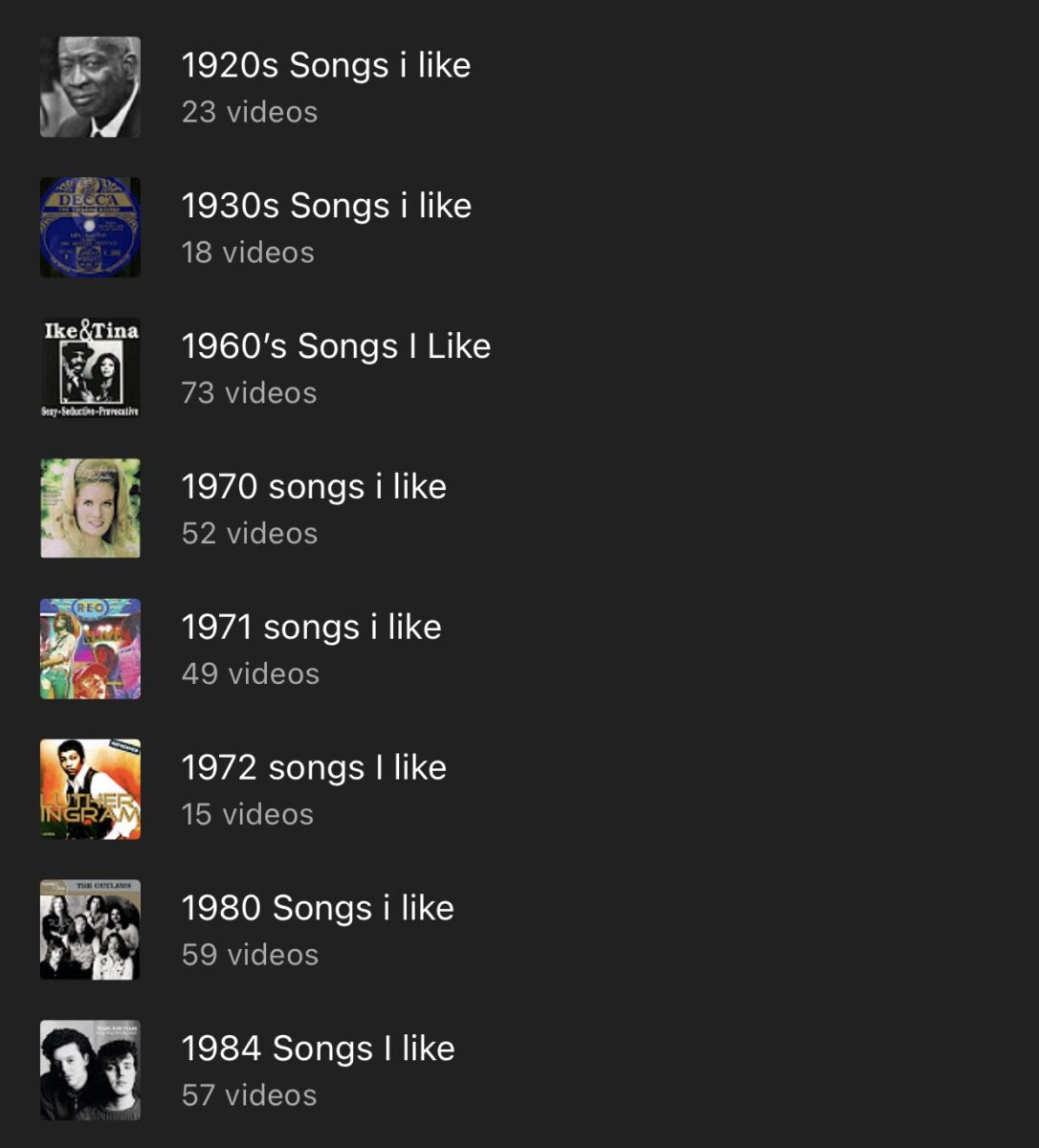Viewport: 1039px width, 1148px height.
Task: Select the "1930s Songs i like" title
Action: click(x=326, y=206)
